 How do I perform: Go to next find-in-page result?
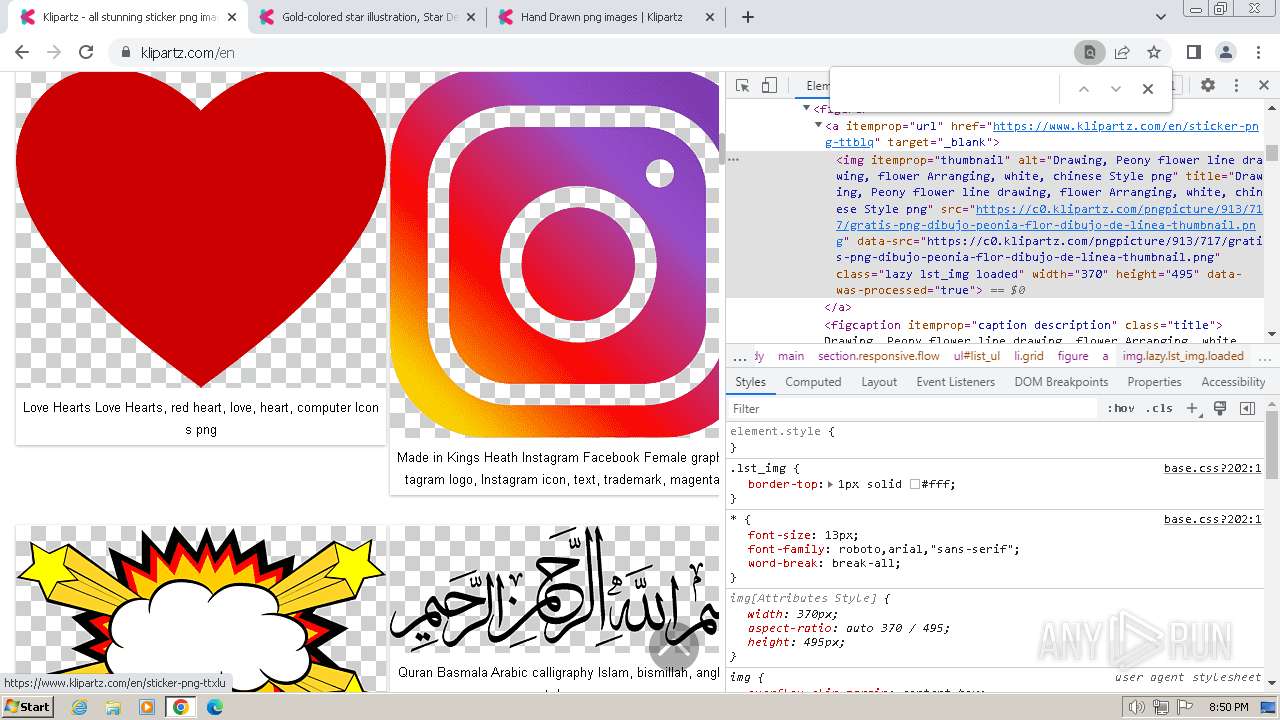(1116, 89)
